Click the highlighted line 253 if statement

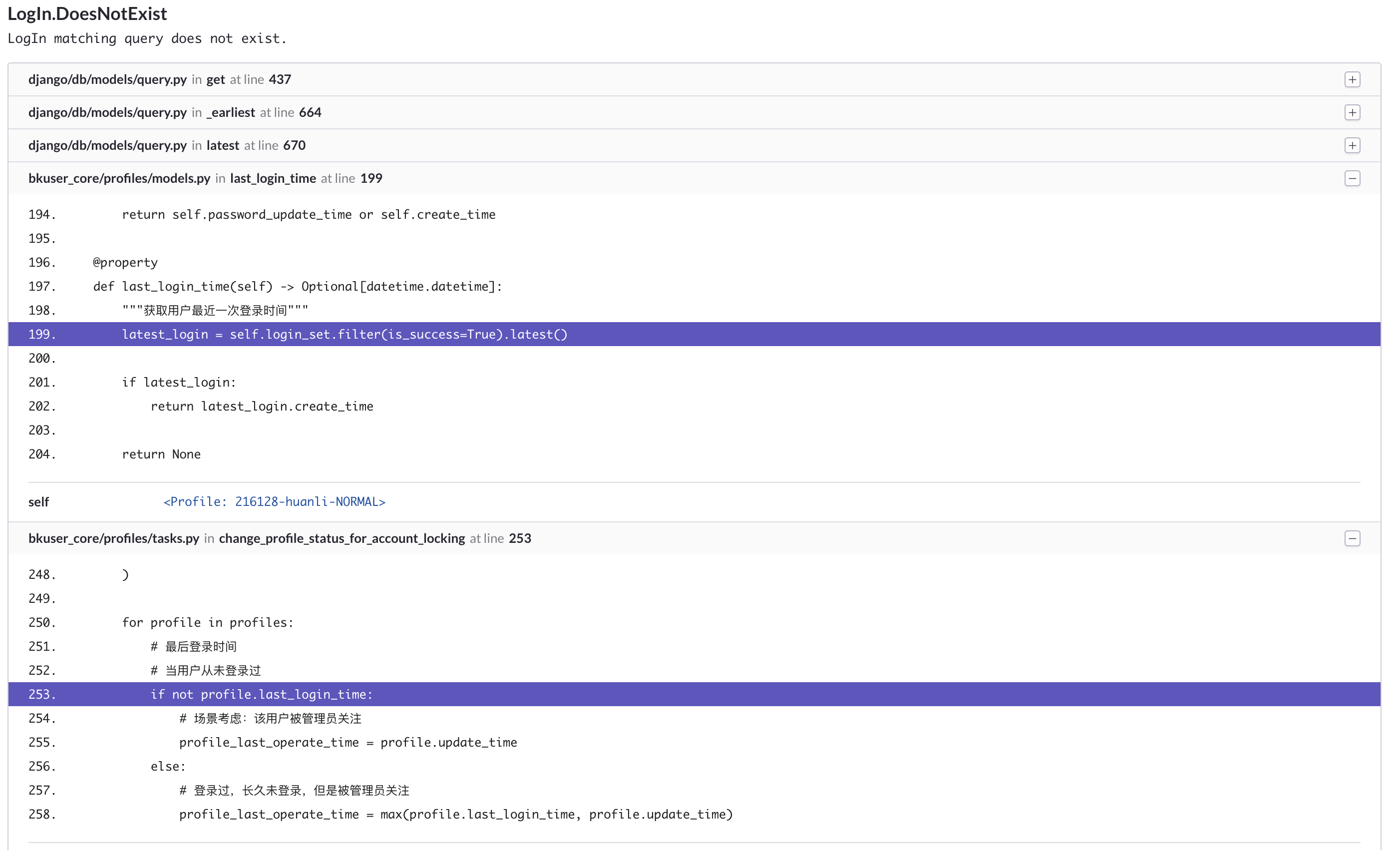click(x=261, y=694)
